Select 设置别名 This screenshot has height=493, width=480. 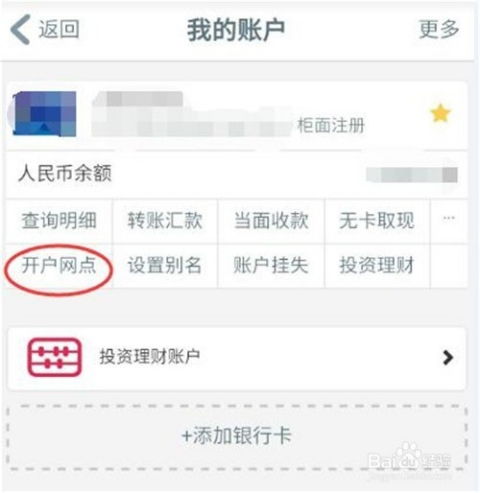tap(165, 266)
